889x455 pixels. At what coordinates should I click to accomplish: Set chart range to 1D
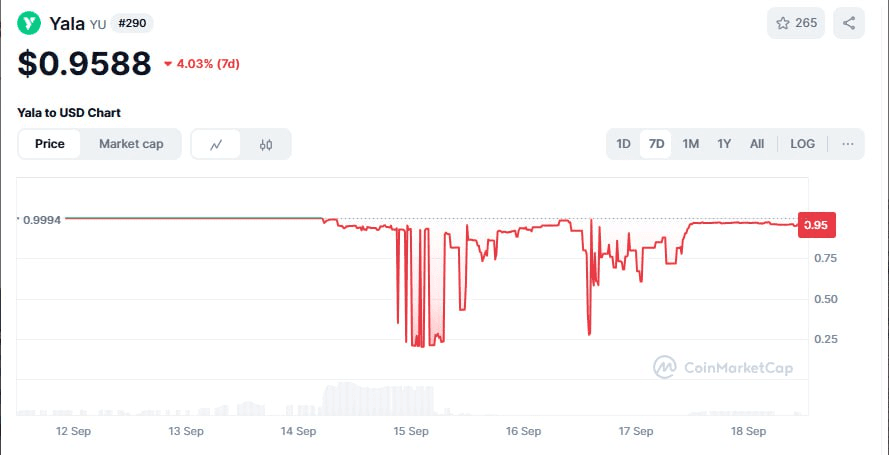(x=623, y=144)
